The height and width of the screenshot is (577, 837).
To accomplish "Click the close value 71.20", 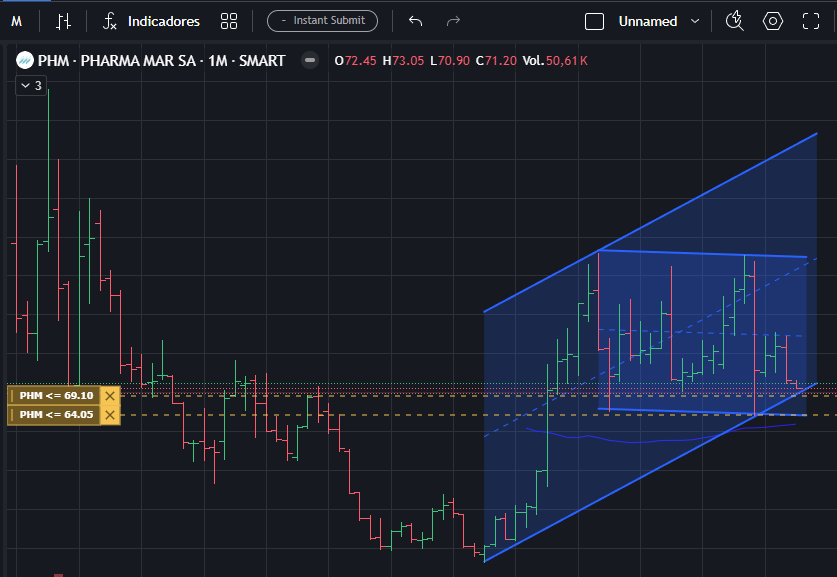I will (x=501, y=61).
